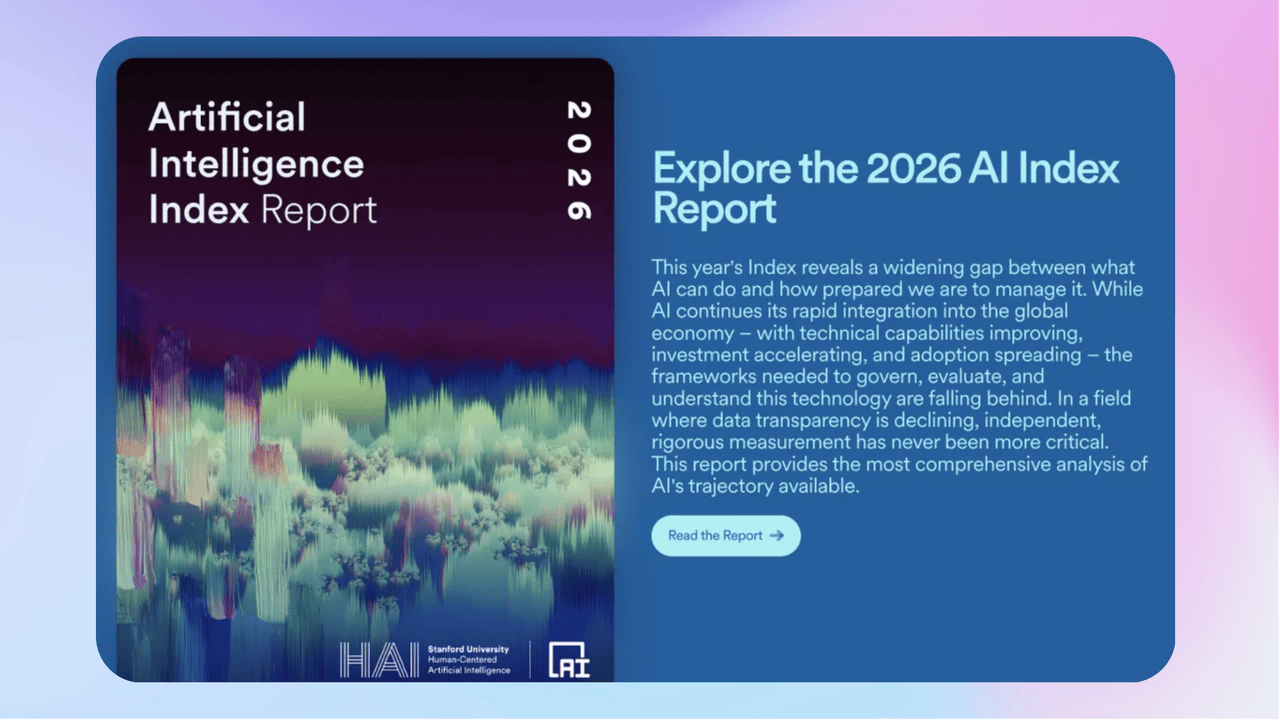The image size is (1280, 720).
Task: Click the Human-Centered Artificial Intelligence caption
Action: coord(468,664)
